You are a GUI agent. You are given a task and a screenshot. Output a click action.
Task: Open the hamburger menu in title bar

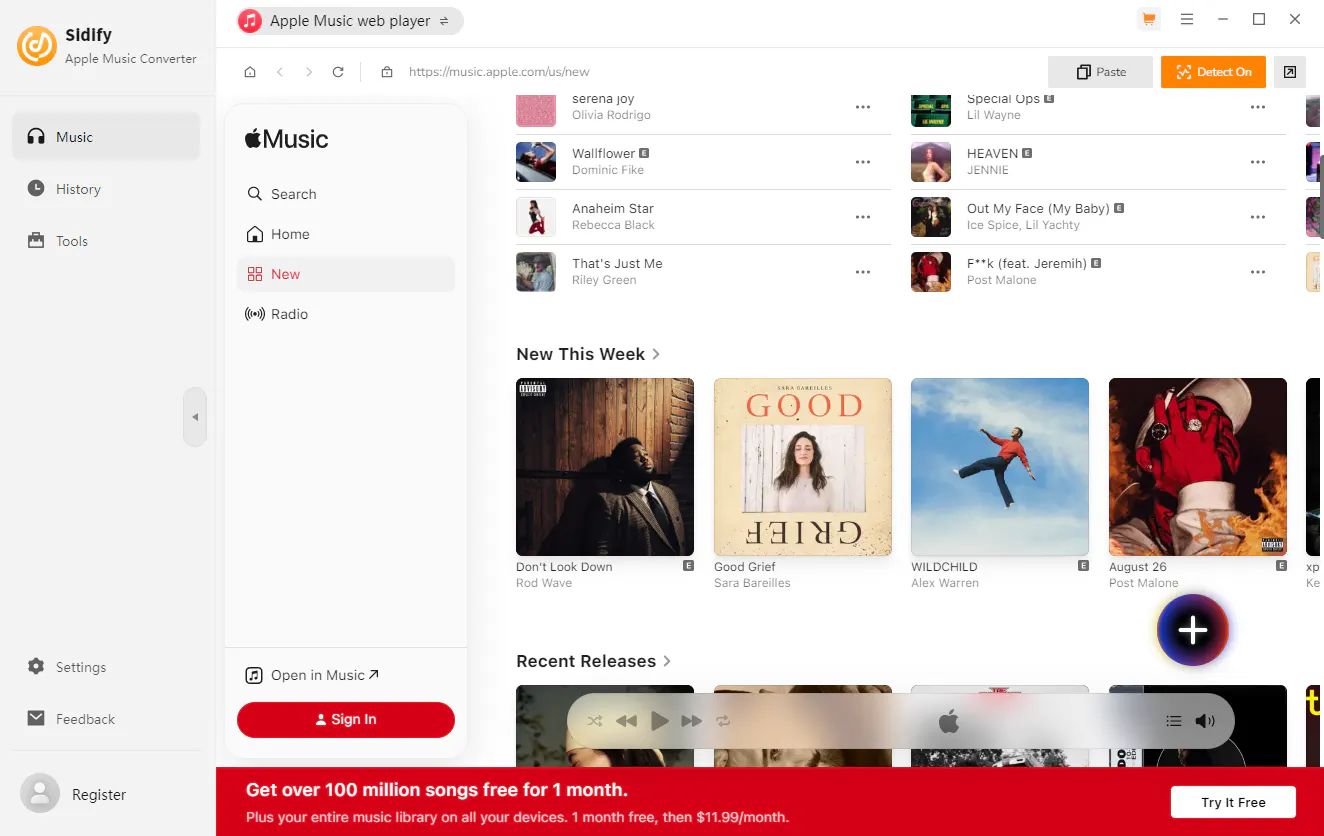pos(1186,19)
